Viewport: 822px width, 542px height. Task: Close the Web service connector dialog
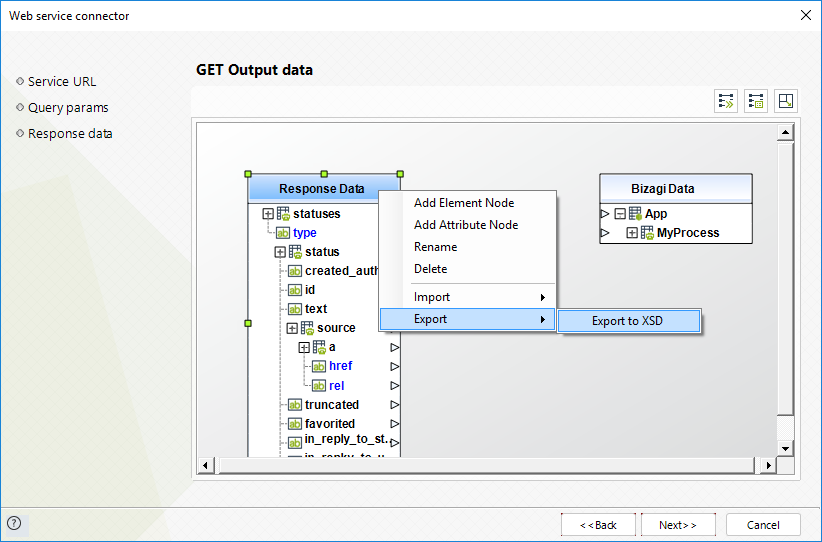(x=806, y=15)
